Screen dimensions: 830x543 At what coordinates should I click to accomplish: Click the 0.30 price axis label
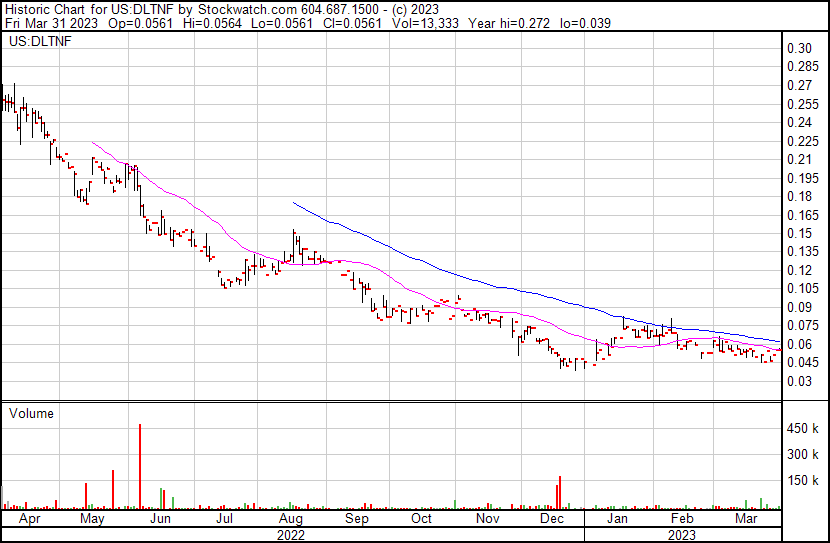[798, 48]
